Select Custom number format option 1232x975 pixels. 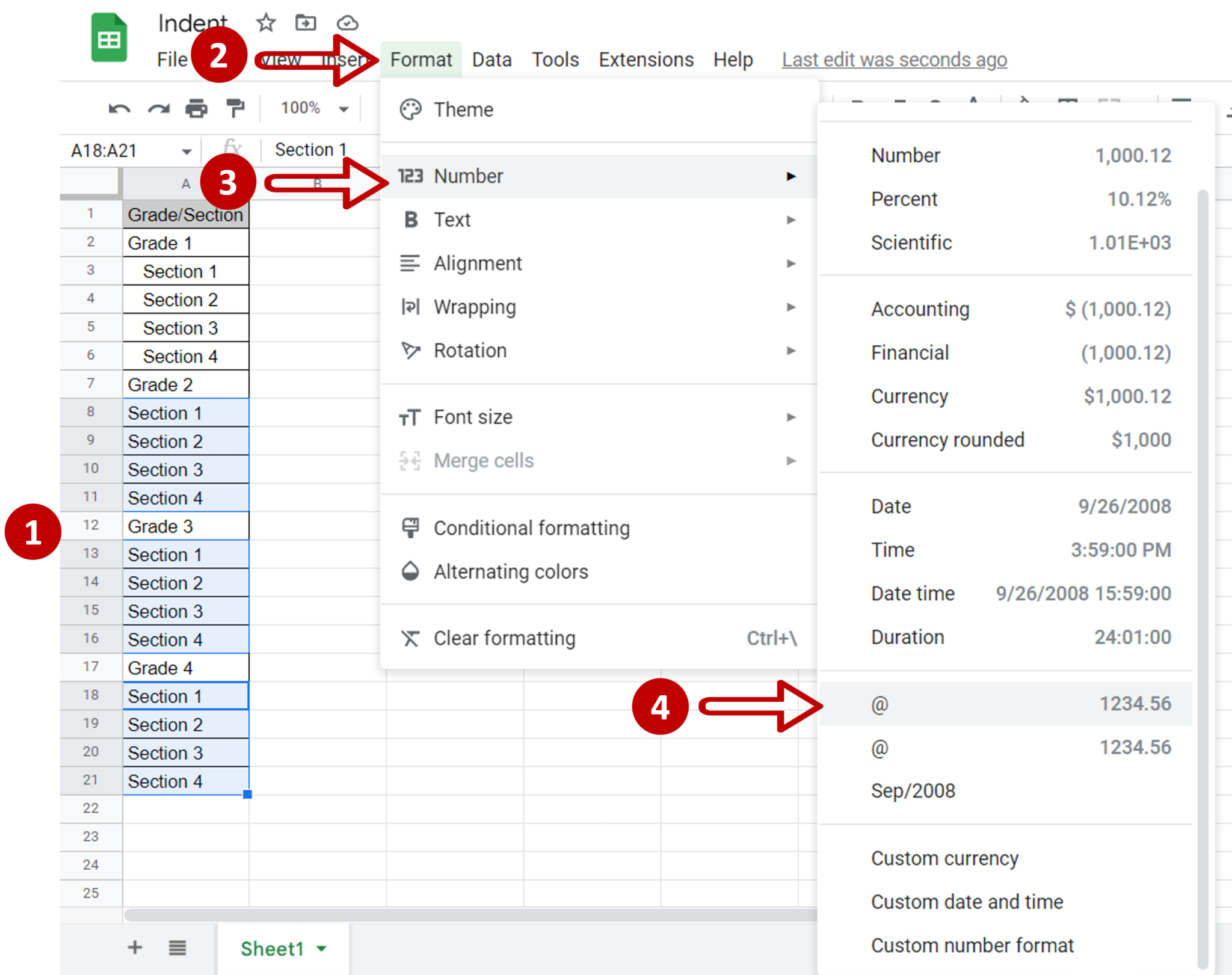[x=972, y=945]
